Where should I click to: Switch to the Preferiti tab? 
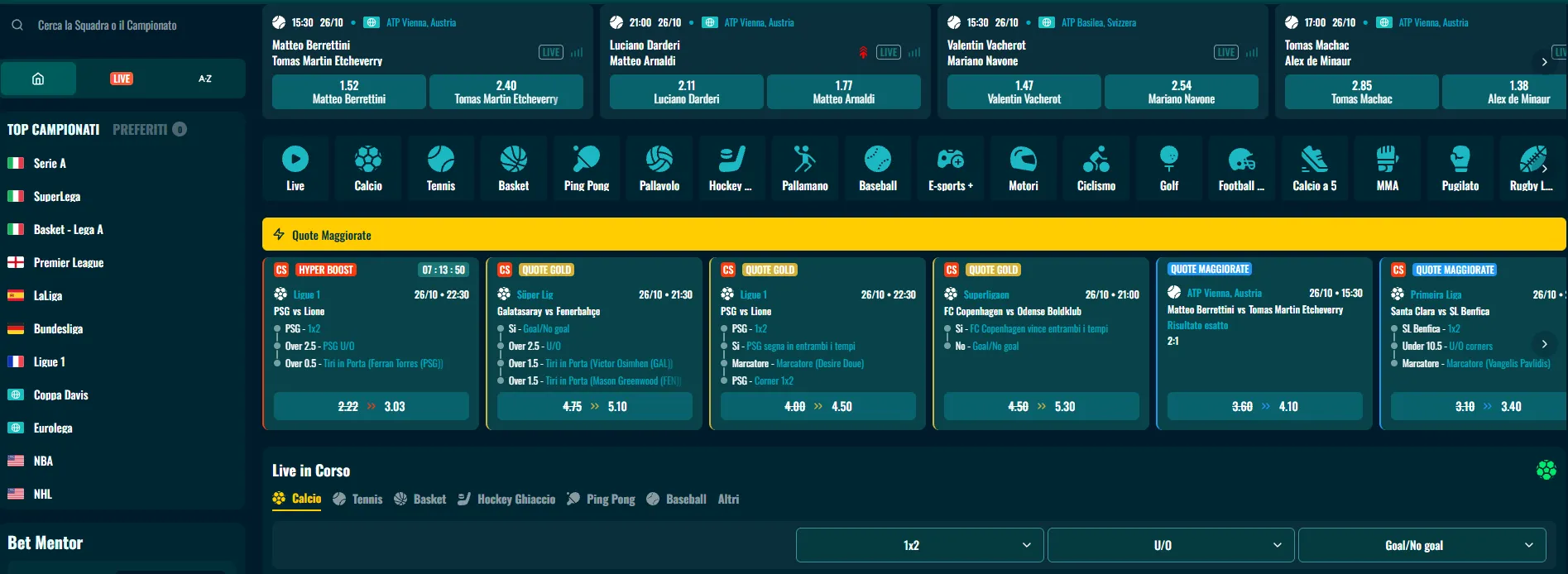tap(149, 130)
